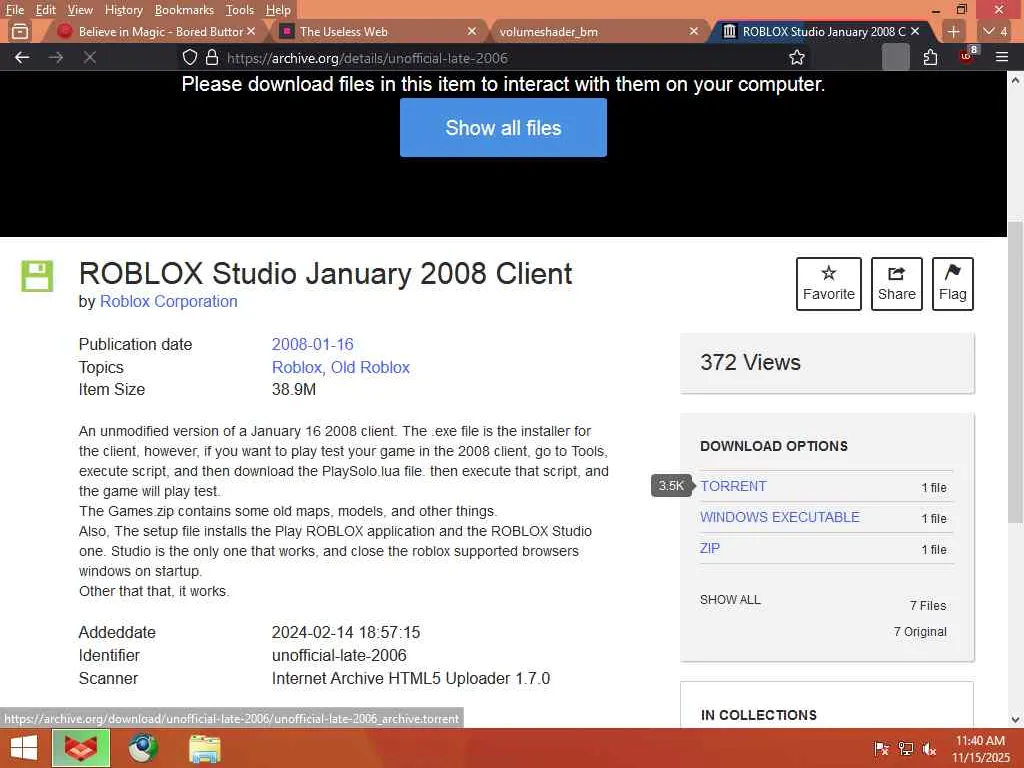Click the padlock site security icon
The image size is (1024, 768).
tap(212, 57)
